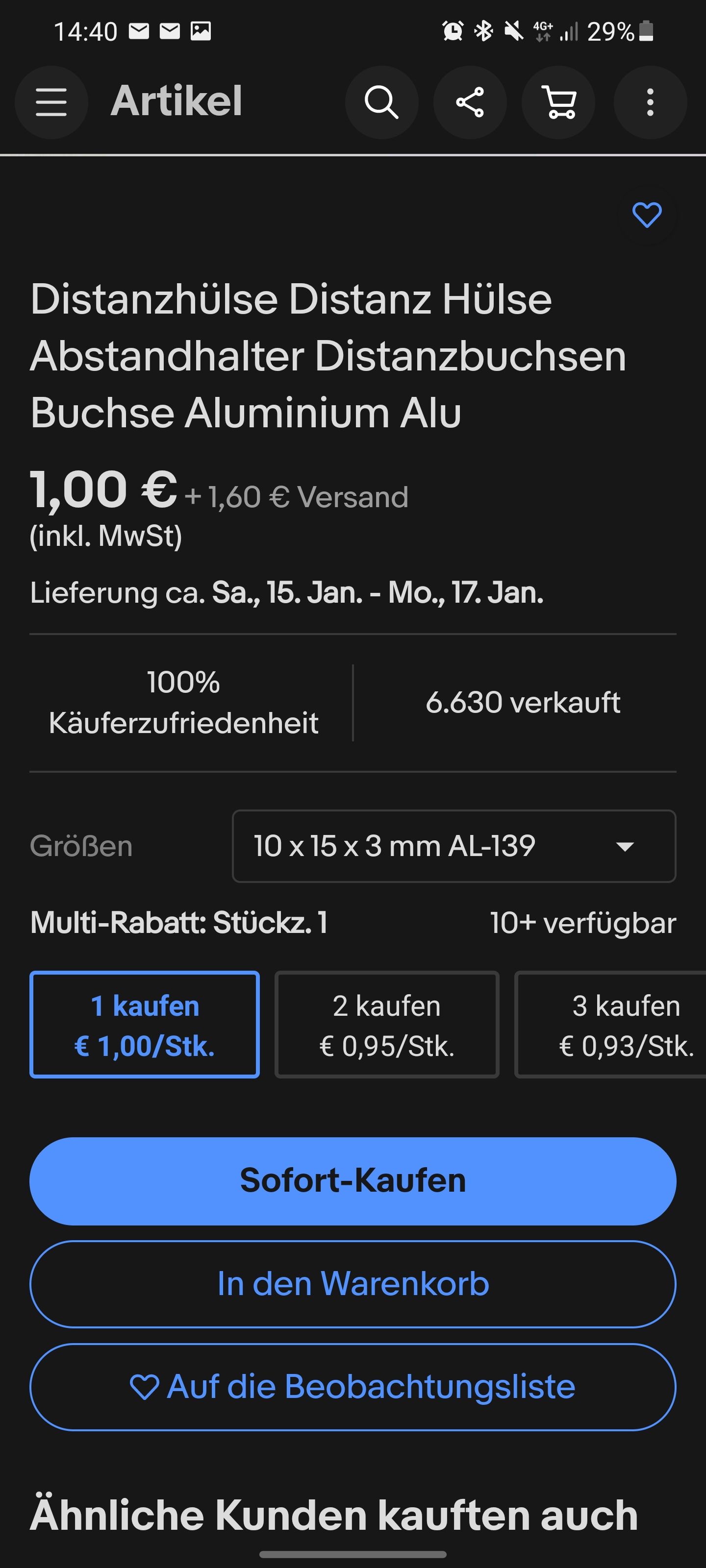706x1568 pixels.
Task: Add item with In den Warenkorb
Action: pos(353,1284)
